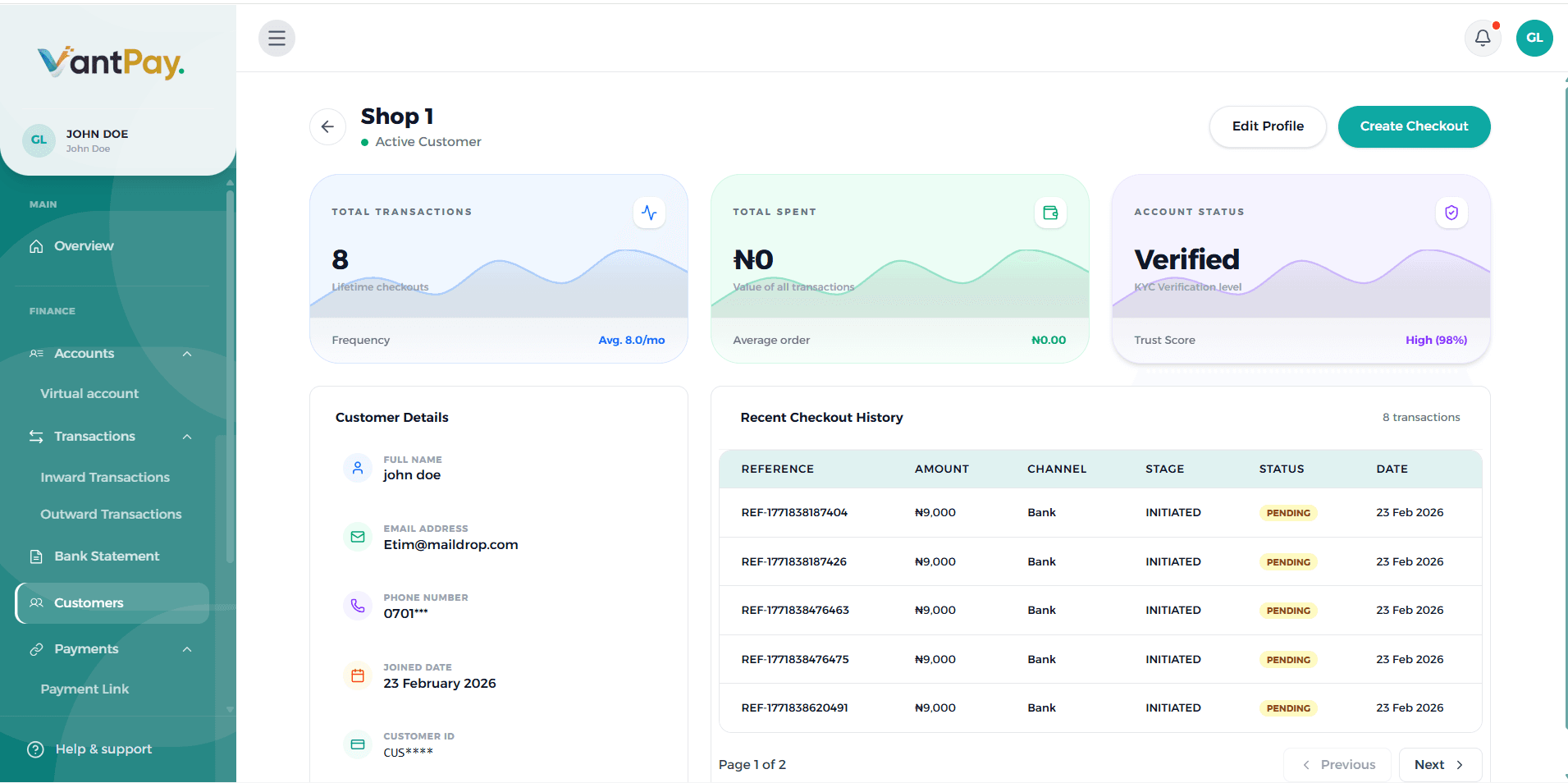Image resolution: width=1568 pixels, height=783 pixels.
Task: Click the GL profile avatar
Action: pyautogui.click(x=1534, y=38)
